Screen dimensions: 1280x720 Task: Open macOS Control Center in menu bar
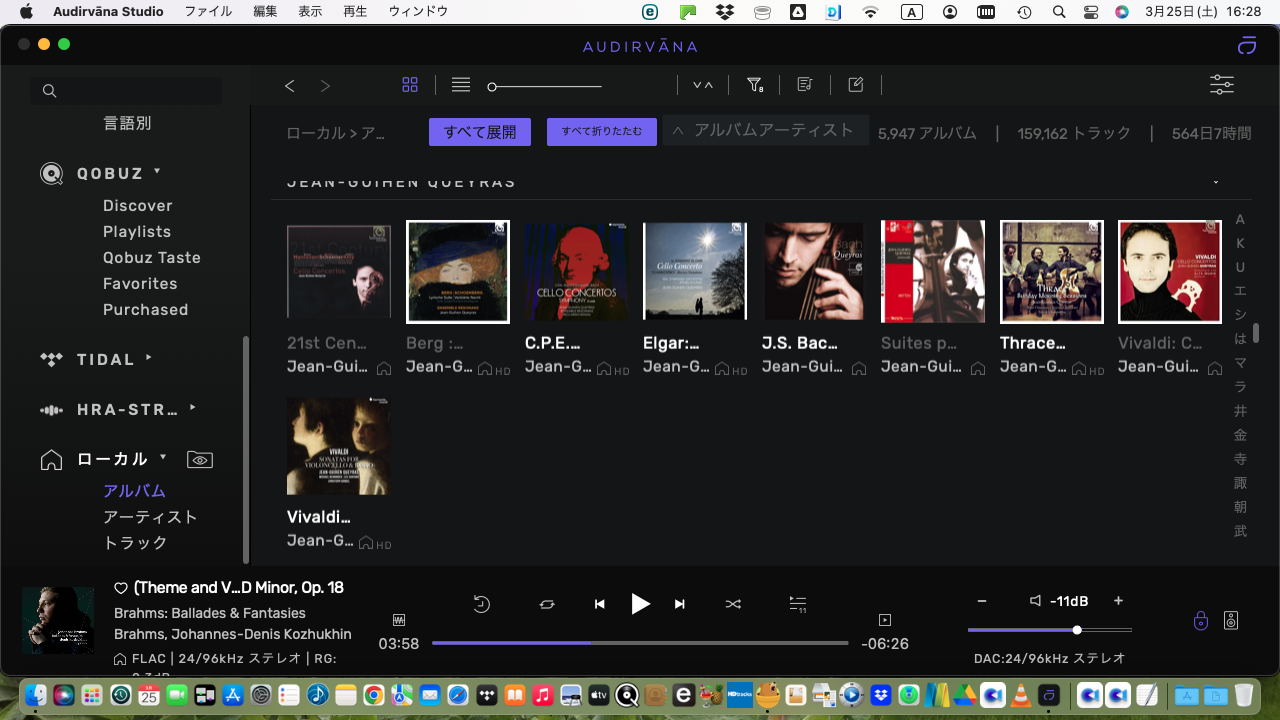click(x=1090, y=12)
